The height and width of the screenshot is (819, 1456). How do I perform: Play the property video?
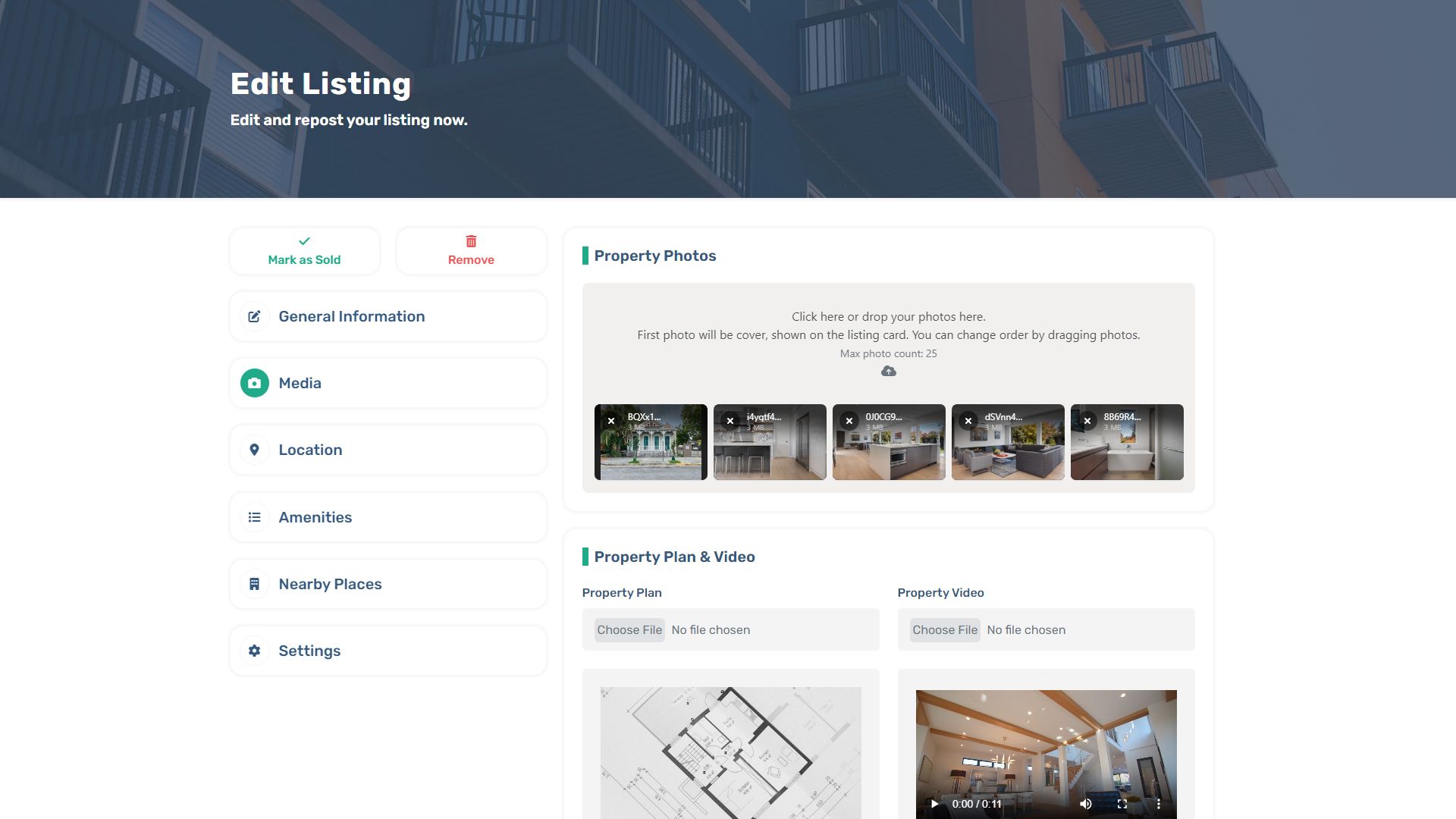(934, 804)
